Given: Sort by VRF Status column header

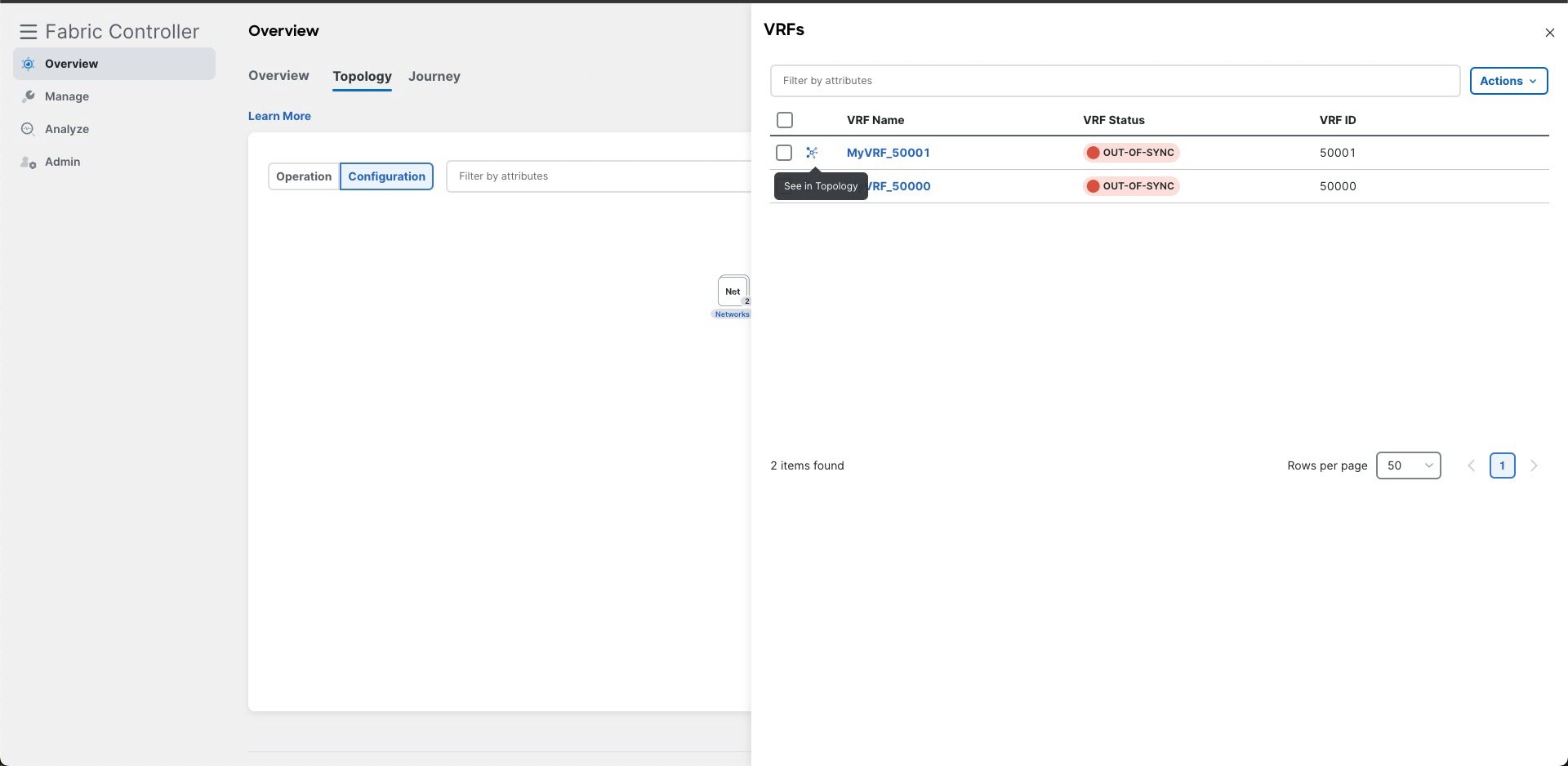Looking at the screenshot, I should click(x=1114, y=120).
